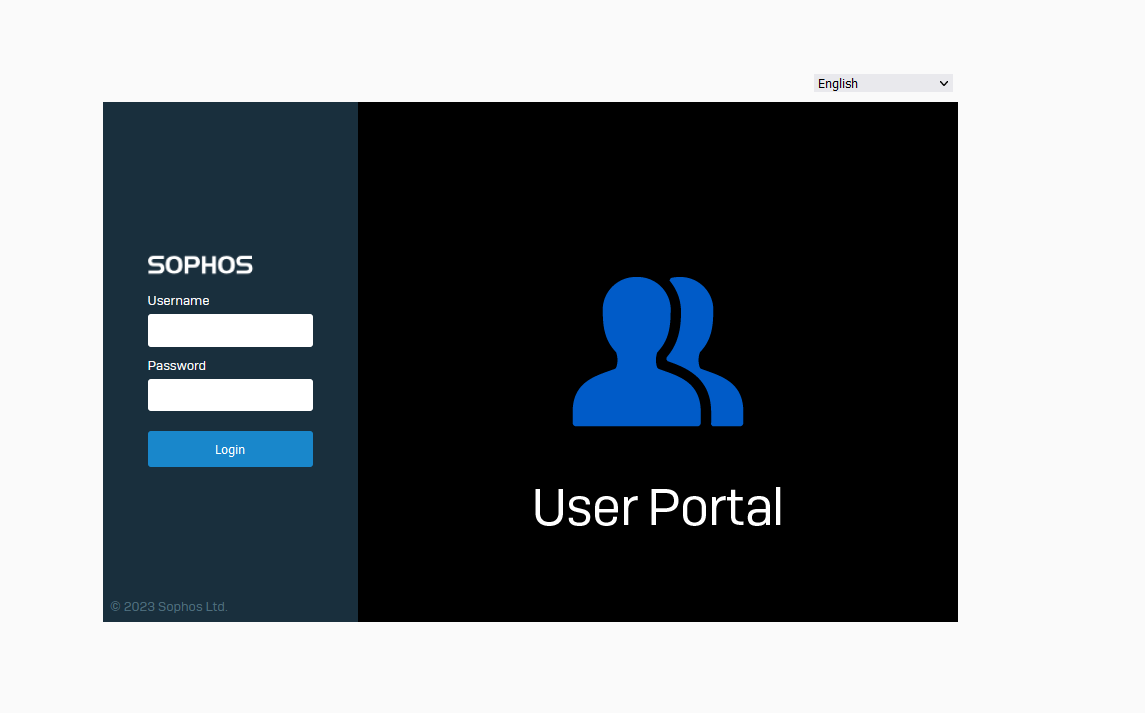Image resolution: width=1145 pixels, height=713 pixels.
Task: Open the English language dropdown
Action: tap(883, 83)
